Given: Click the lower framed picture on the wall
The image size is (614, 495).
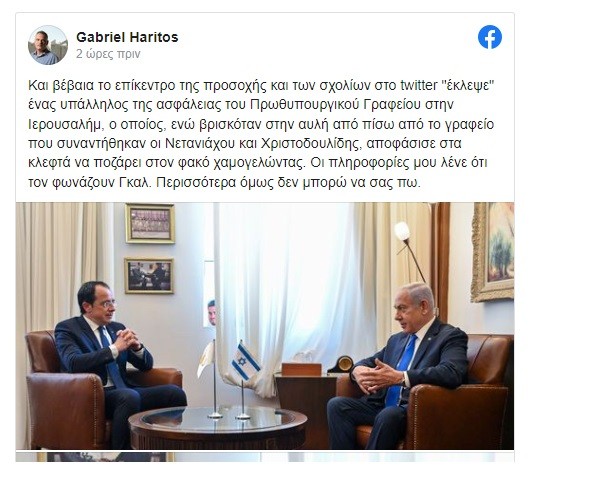Looking at the screenshot, I should 149,276.
